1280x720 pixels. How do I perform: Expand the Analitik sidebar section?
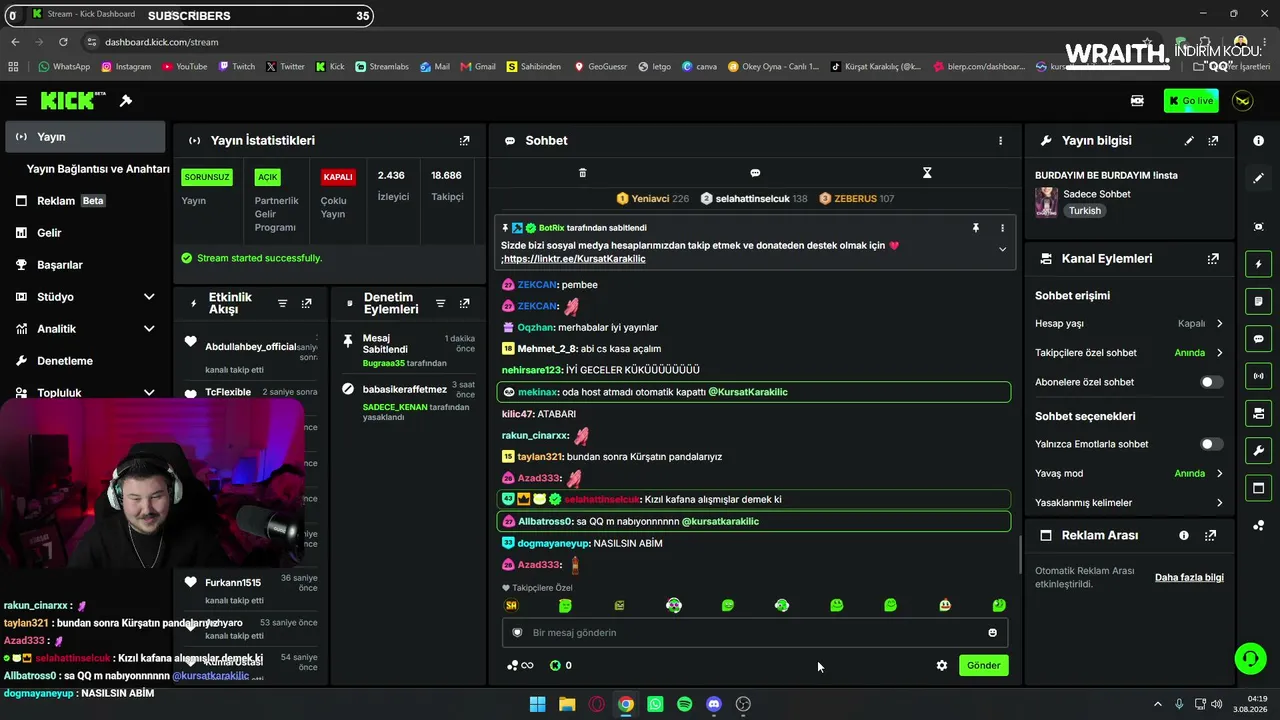[x=149, y=329]
